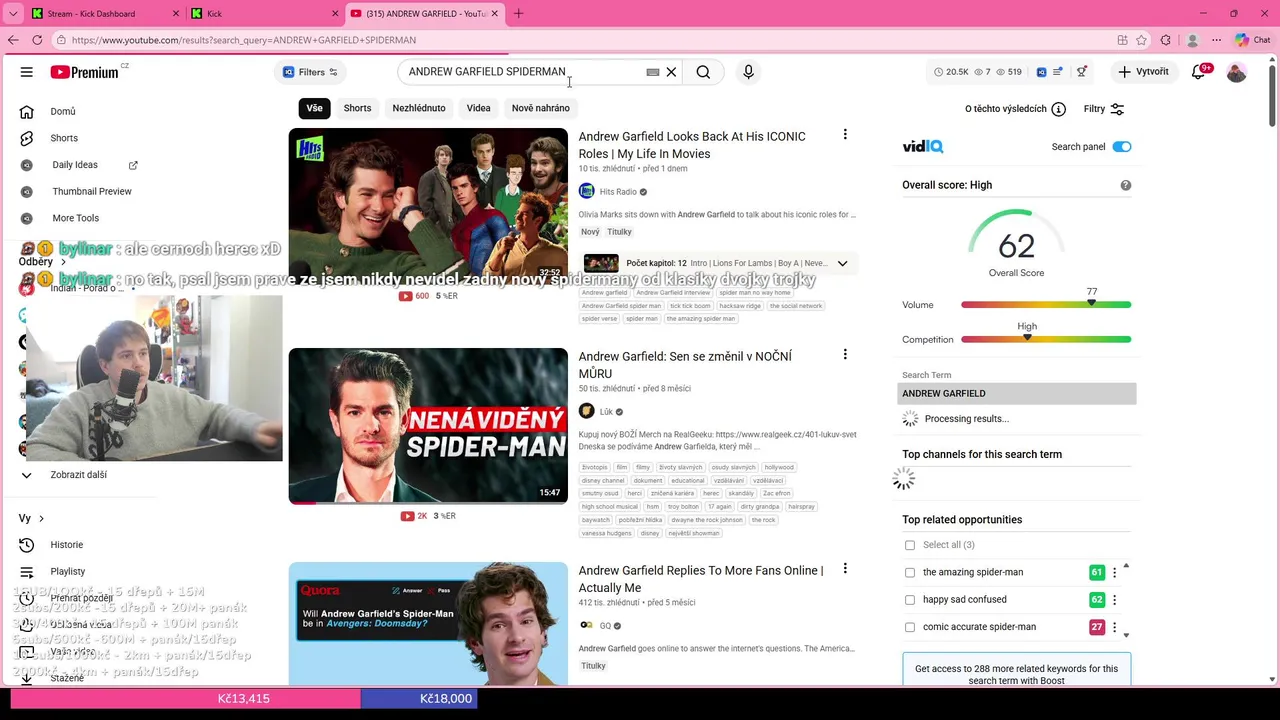Open Historie in the sidebar
This screenshot has width=1280, height=720.
(x=67, y=545)
